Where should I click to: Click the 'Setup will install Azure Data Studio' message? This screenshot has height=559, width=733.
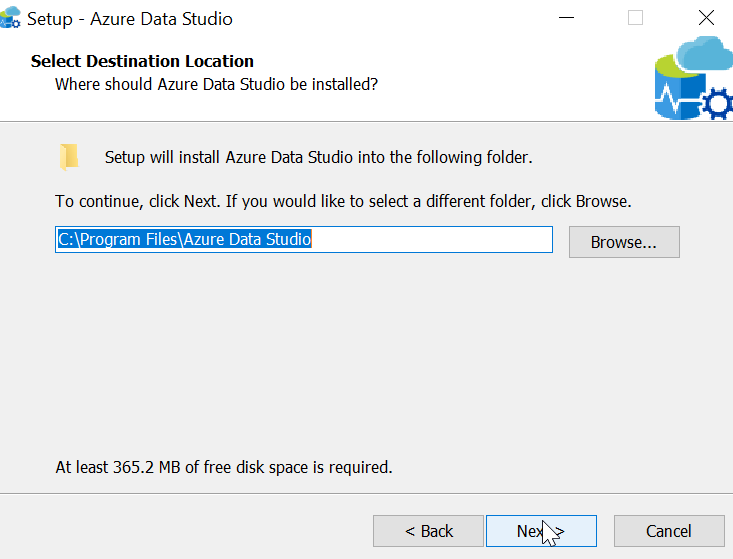pos(318,157)
